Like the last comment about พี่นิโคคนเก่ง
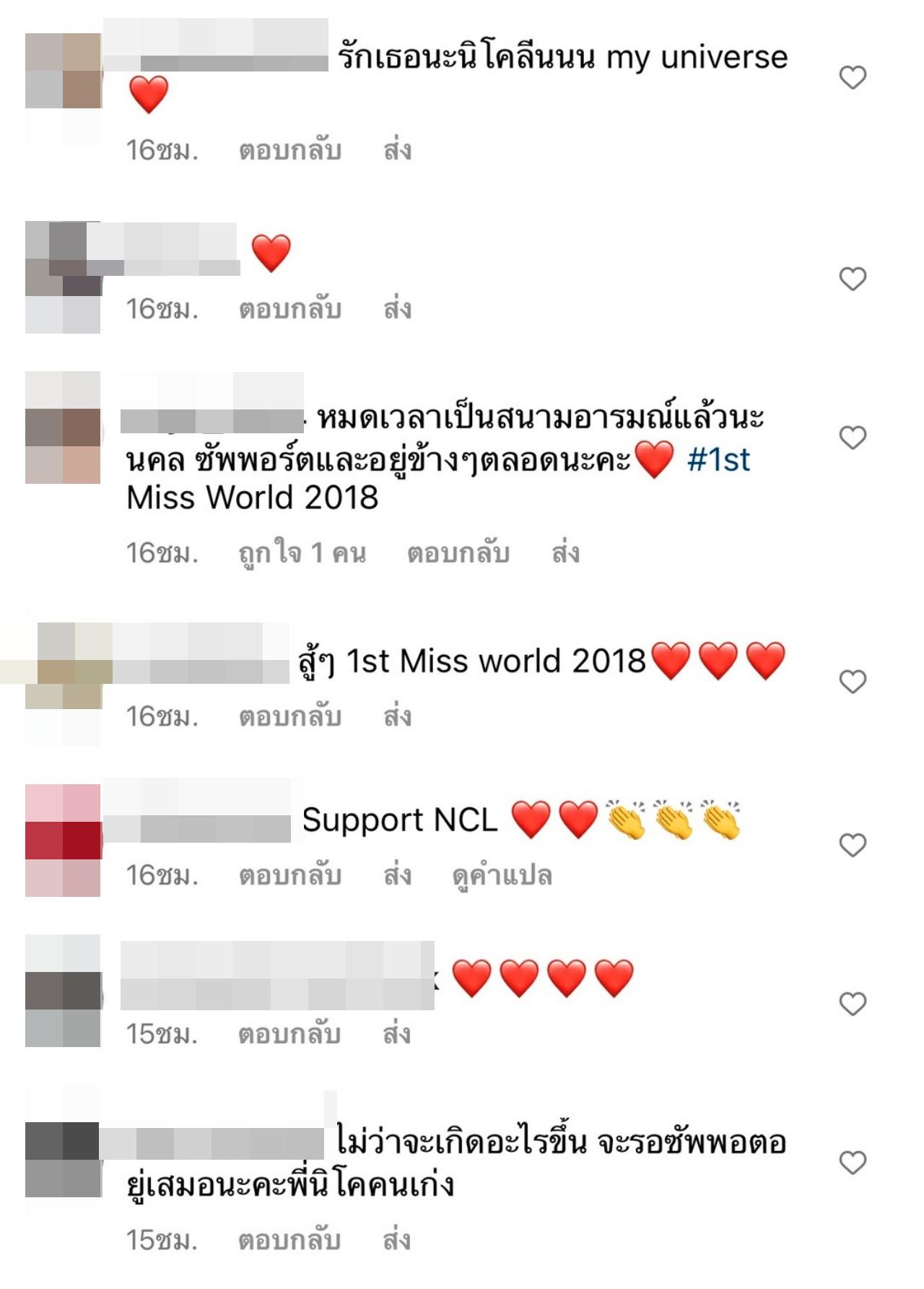This screenshot has height=1289, width=924. pyautogui.click(x=853, y=1163)
